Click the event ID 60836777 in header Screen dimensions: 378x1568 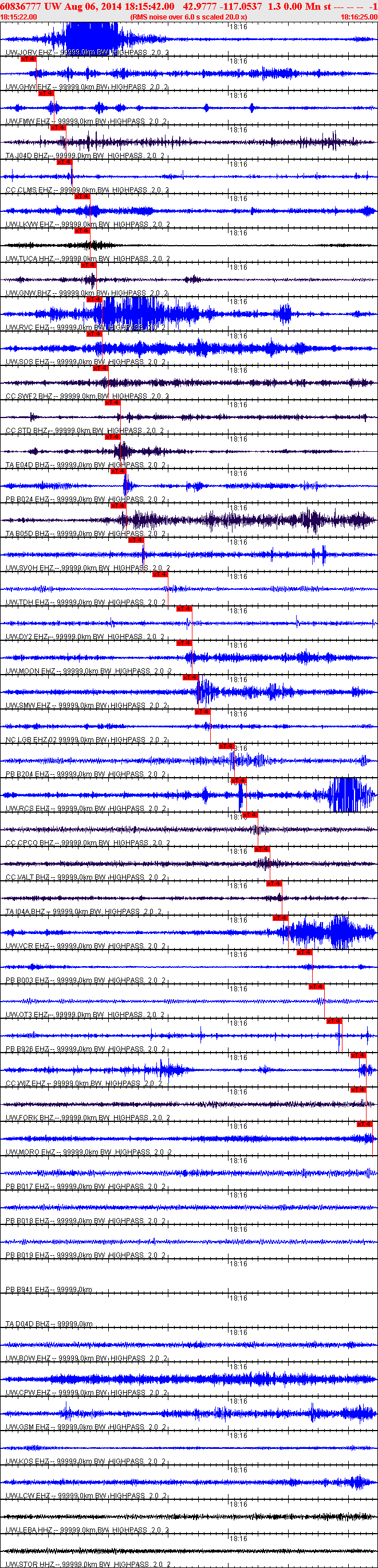coord(21,6)
